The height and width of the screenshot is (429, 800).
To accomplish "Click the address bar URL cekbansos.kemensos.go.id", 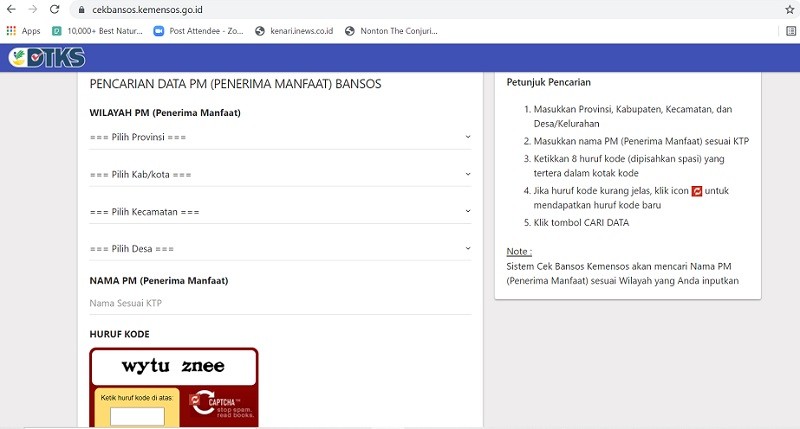I will coord(147,10).
